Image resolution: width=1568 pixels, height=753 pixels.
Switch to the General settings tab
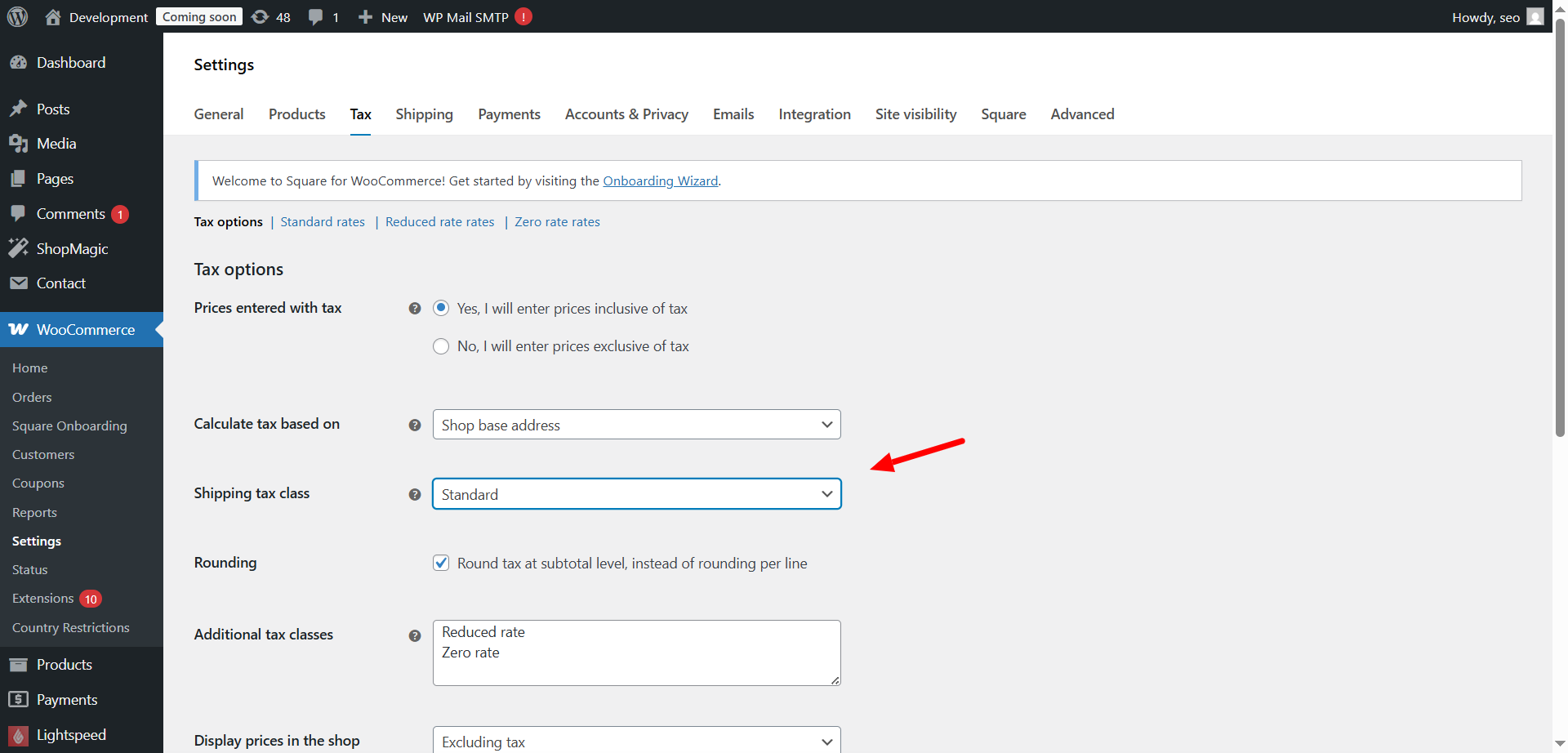point(219,114)
